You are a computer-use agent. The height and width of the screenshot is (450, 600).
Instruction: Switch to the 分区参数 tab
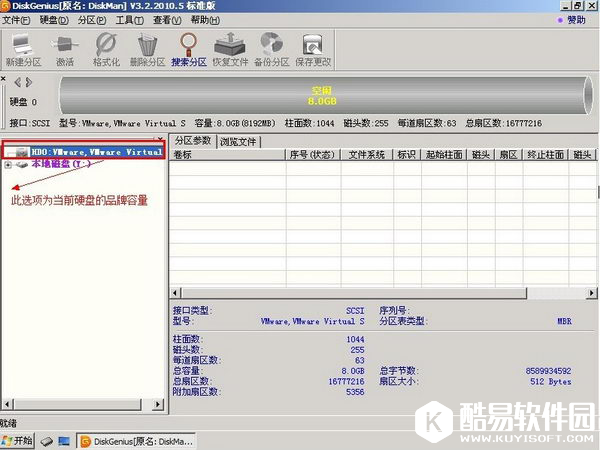(193, 141)
